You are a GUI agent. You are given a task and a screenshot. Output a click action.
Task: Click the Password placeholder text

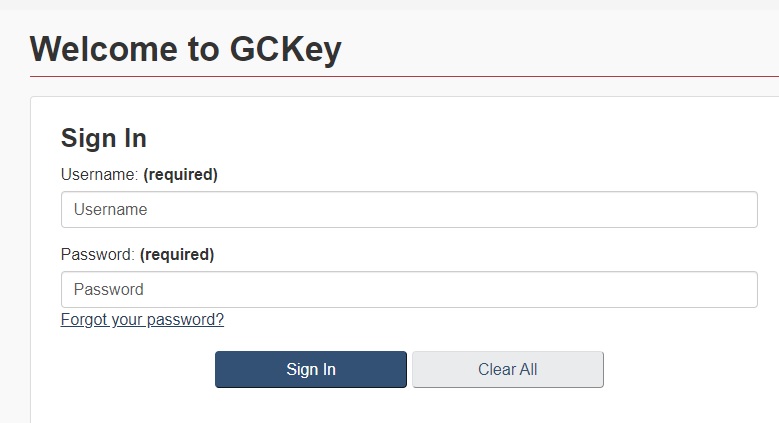tap(108, 289)
